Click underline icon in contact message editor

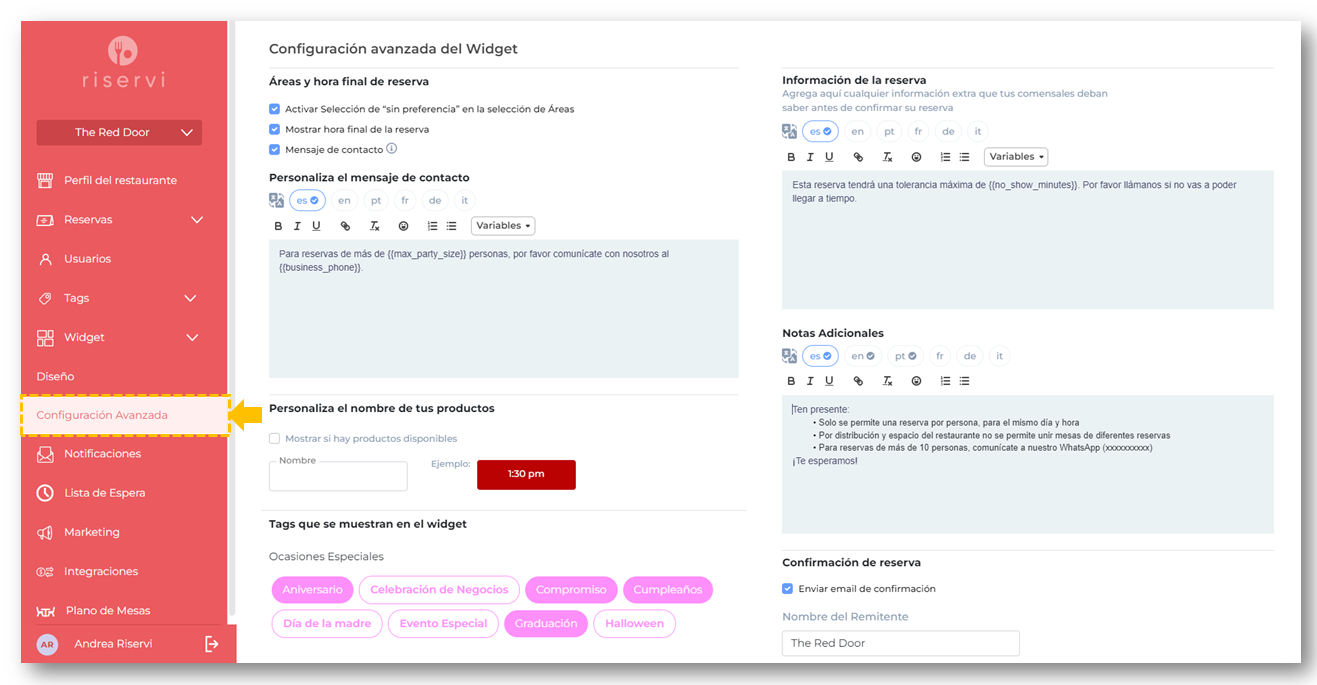(316, 226)
